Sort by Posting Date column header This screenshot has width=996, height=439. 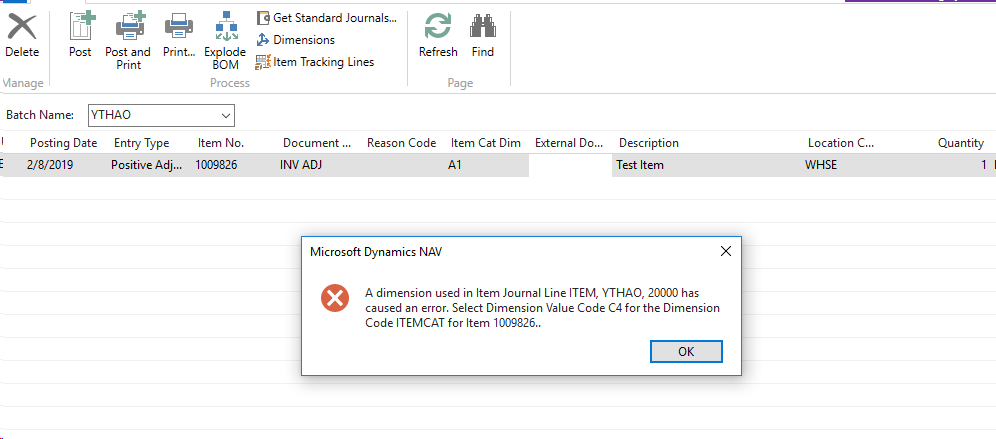click(64, 143)
